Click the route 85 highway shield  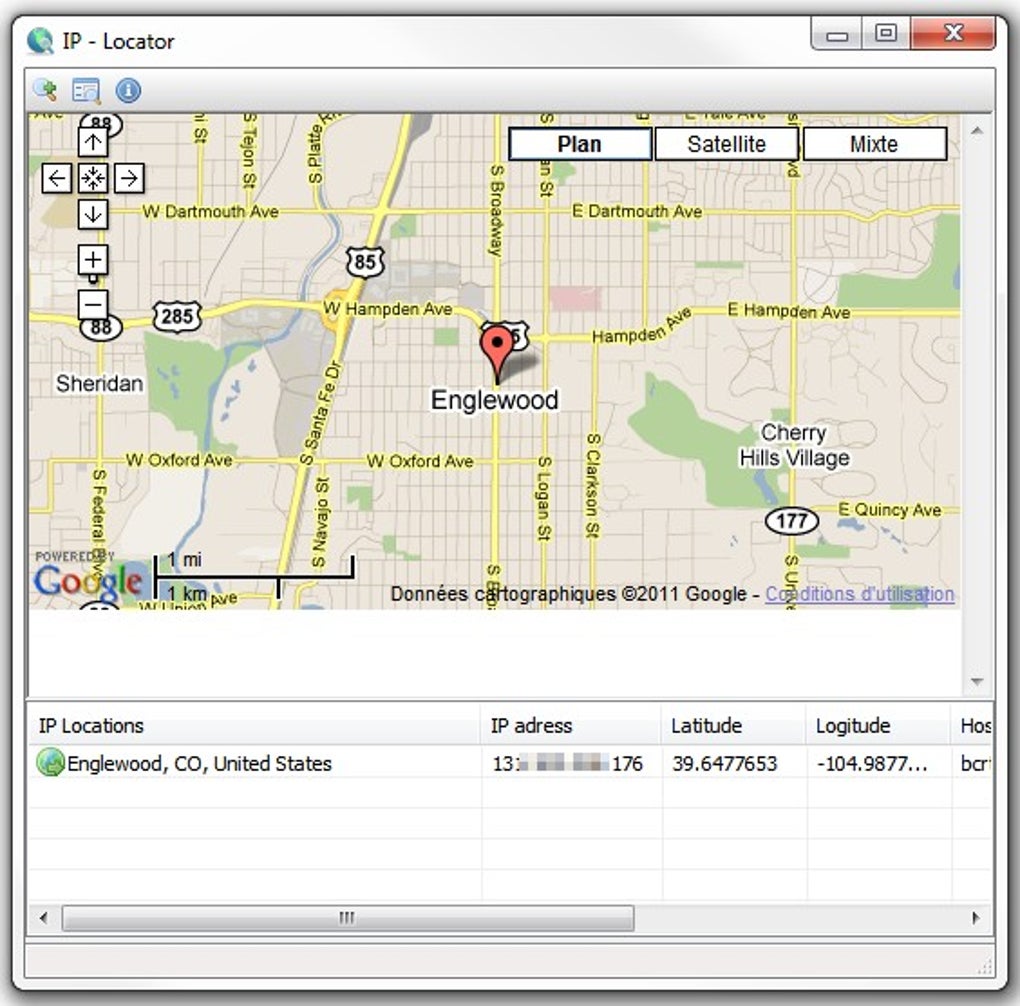coord(365,262)
